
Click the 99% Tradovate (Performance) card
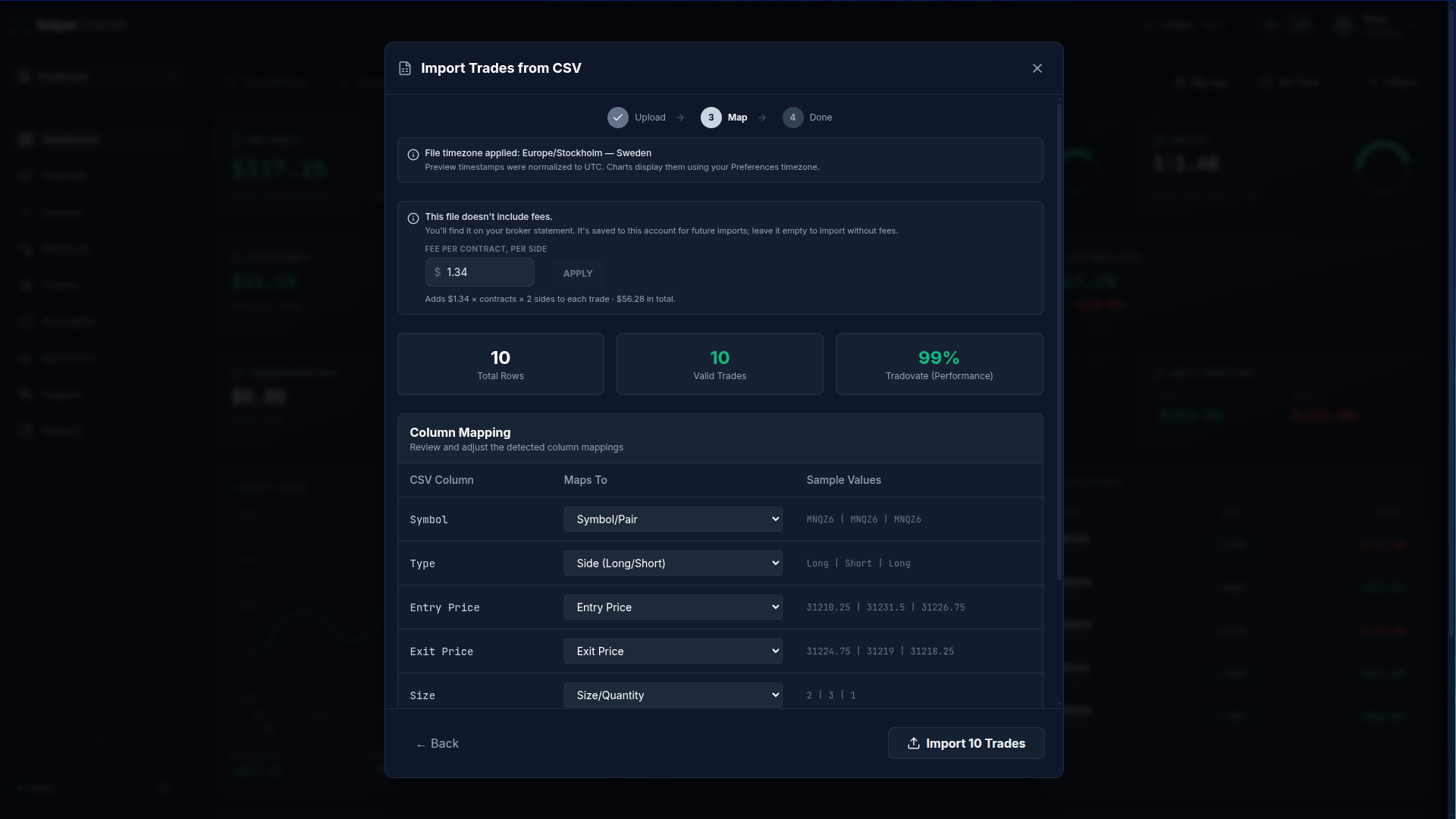click(x=939, y=364)
